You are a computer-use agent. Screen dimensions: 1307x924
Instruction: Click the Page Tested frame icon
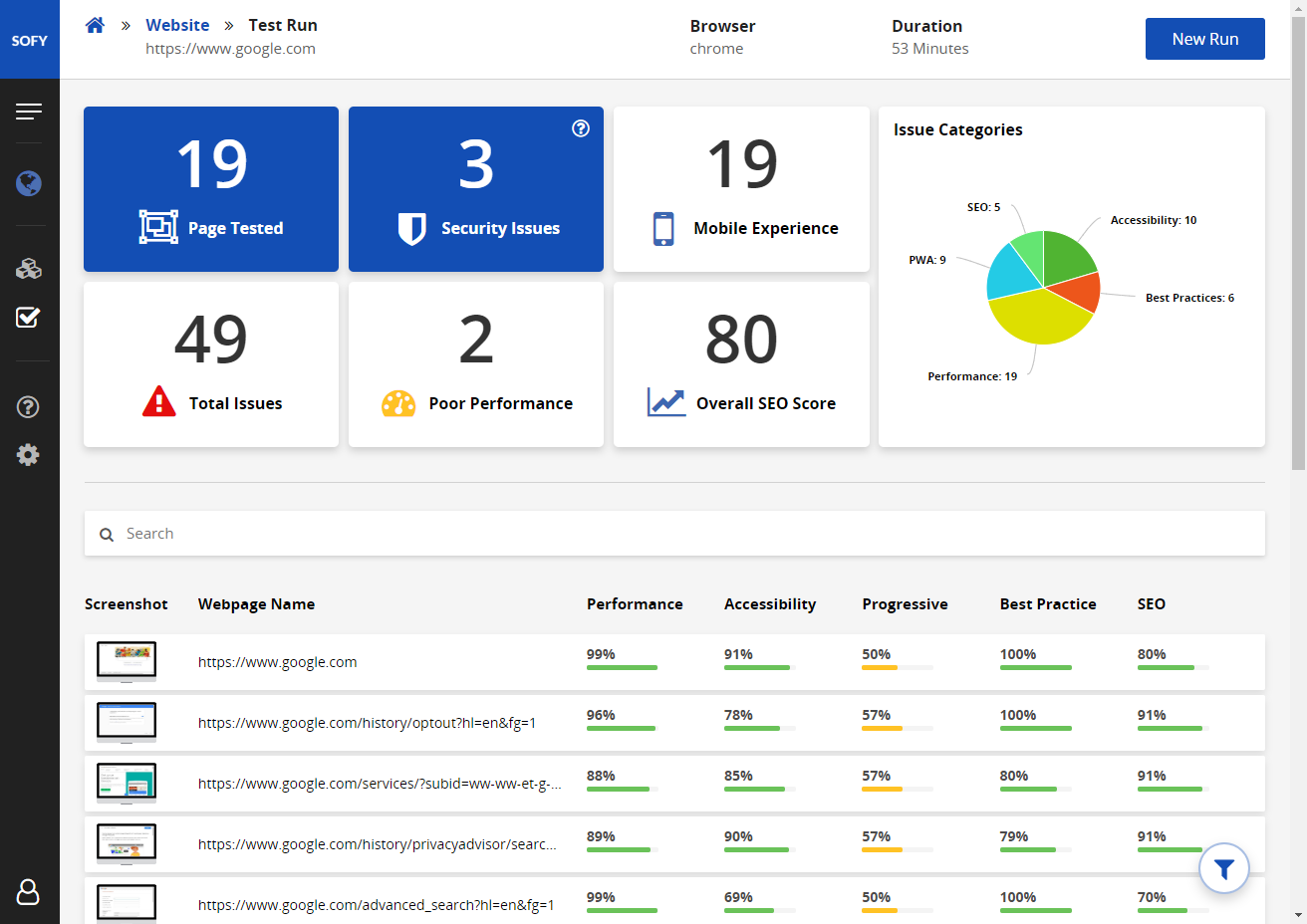coord(158,228)
